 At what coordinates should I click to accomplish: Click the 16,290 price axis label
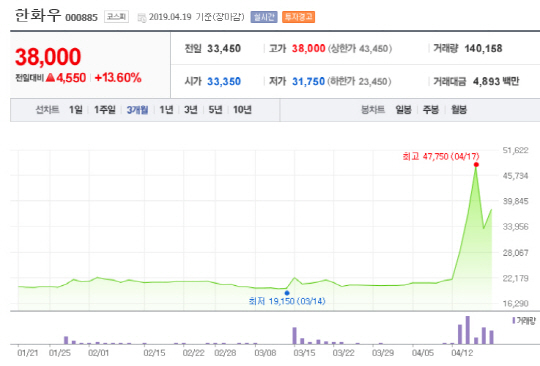pos(516,304)
